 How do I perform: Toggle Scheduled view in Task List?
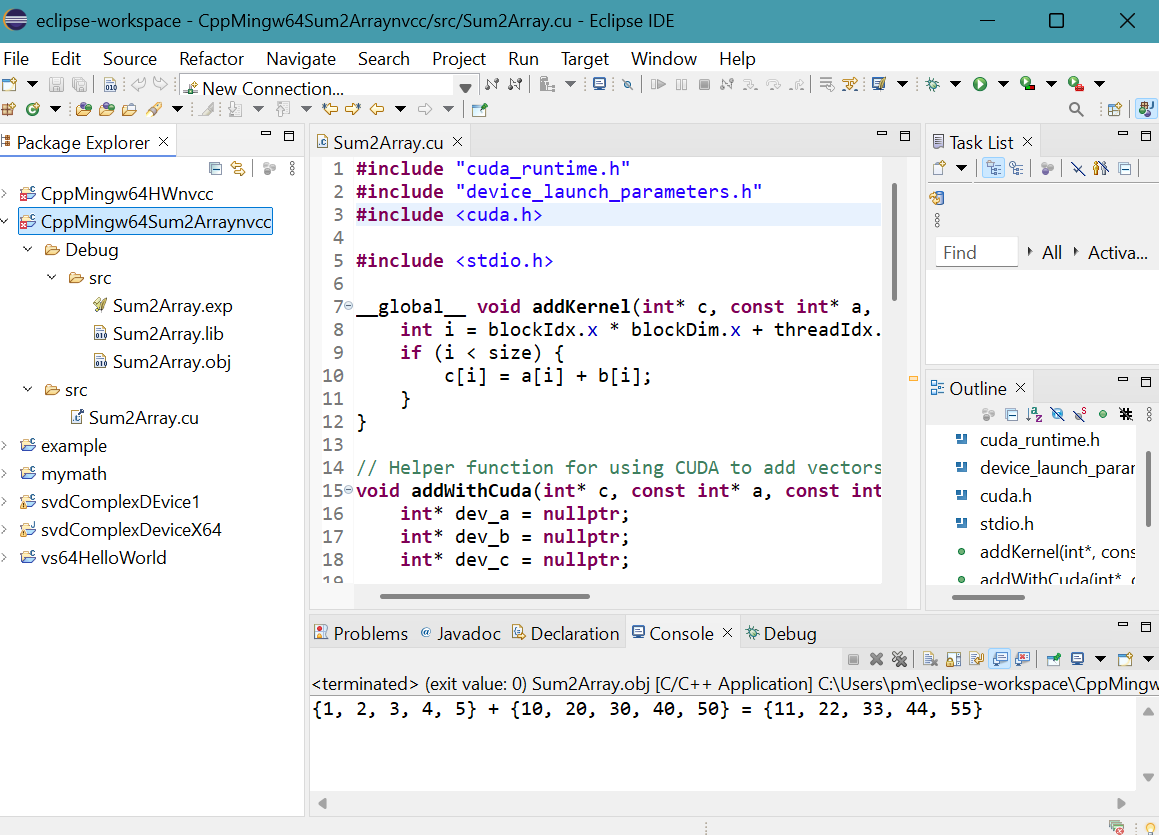click(1016, 168)
